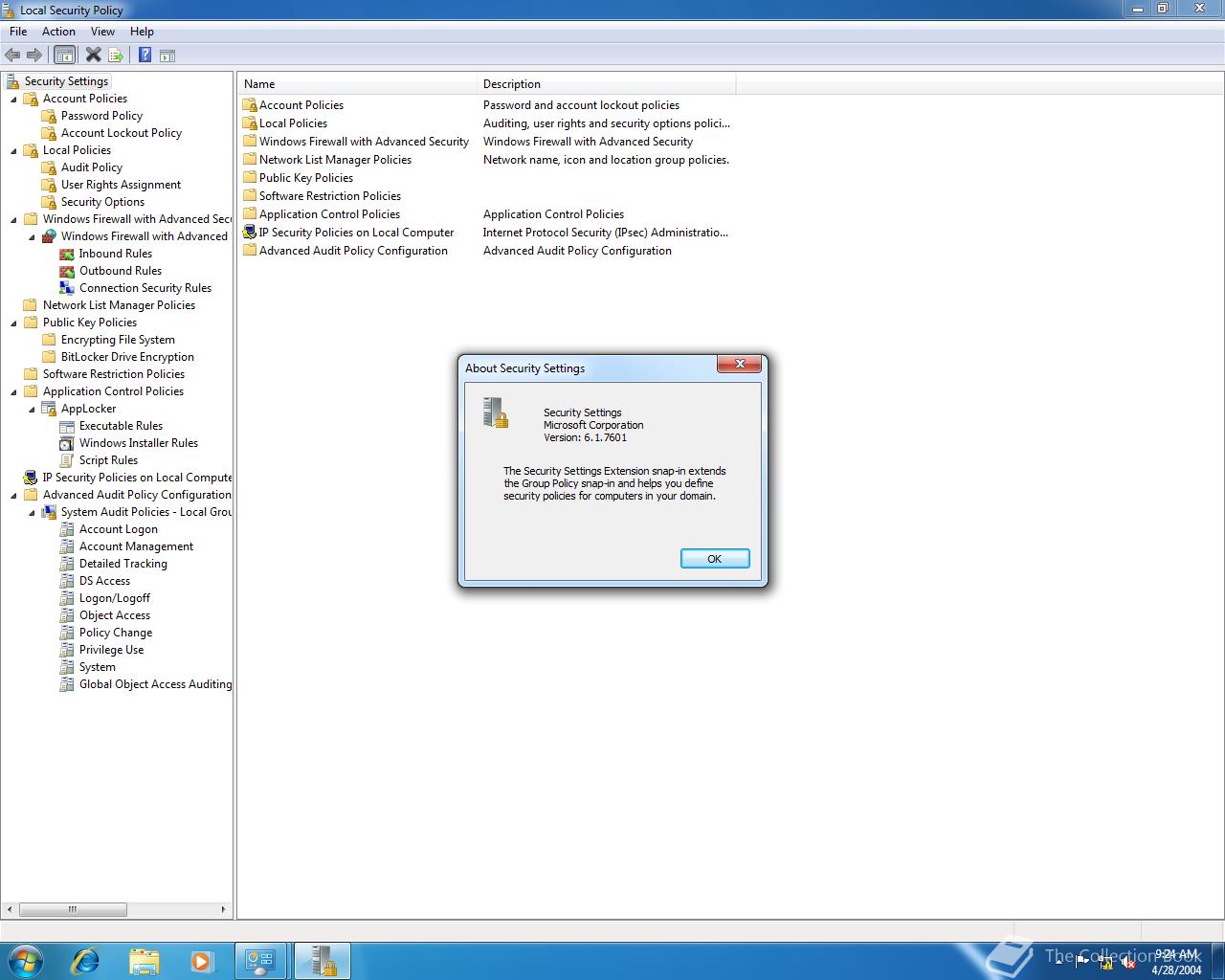Screen dimensions: 1225x980
Task: Select Executable Rules in the tree
Action: [121, 426]
